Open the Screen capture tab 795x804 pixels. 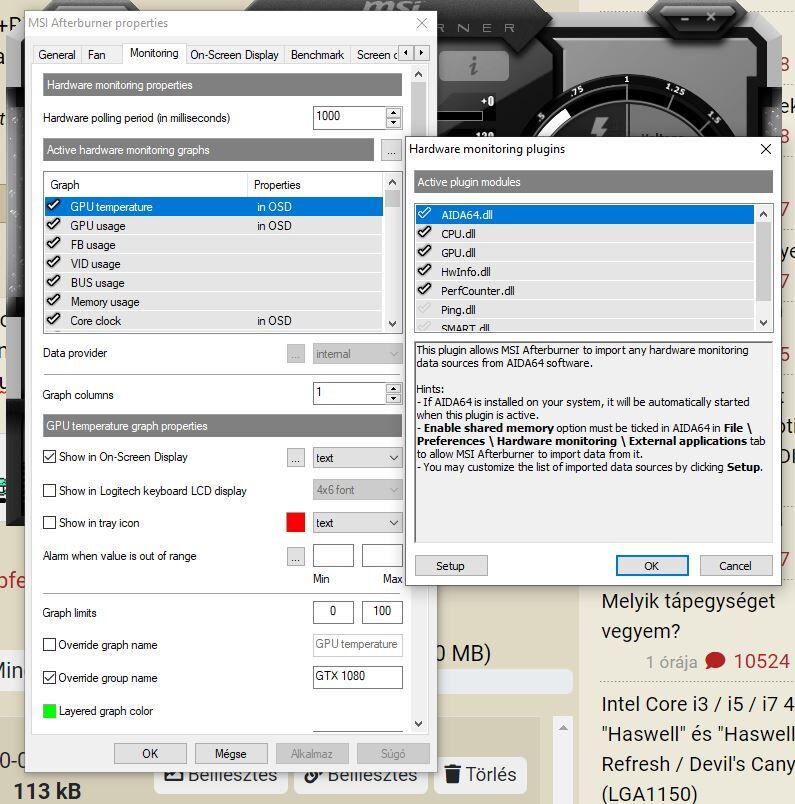pos(376,55)
